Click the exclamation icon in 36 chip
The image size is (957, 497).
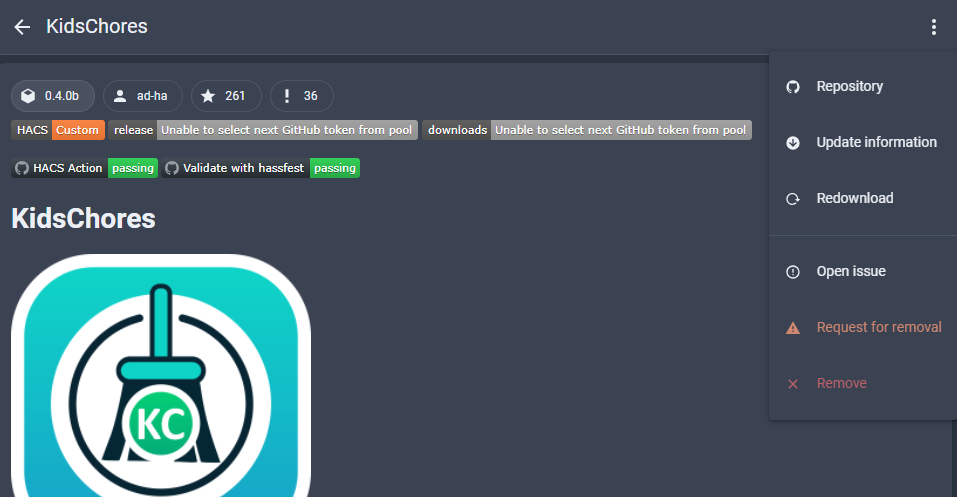coord(287,96)
